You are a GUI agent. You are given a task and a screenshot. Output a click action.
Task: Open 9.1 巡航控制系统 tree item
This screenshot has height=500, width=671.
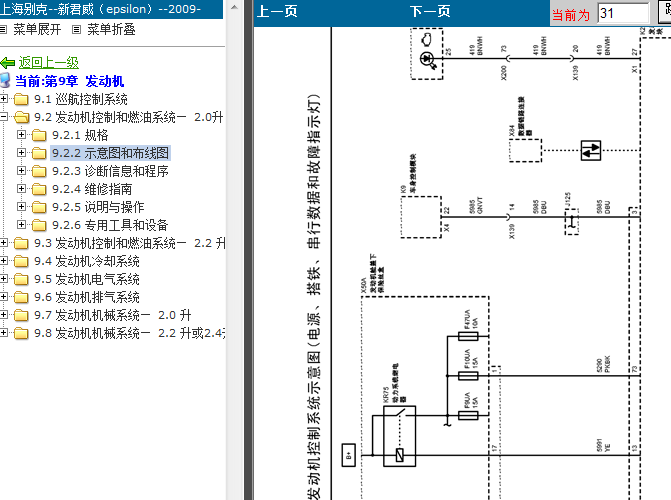point(81,99)
